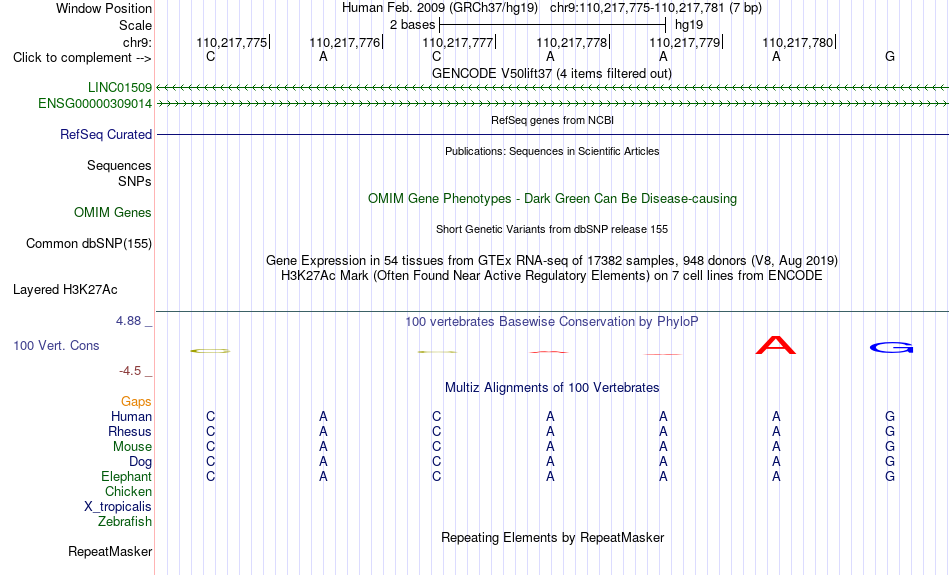Select the Chicken species row label

click(128, 491)
